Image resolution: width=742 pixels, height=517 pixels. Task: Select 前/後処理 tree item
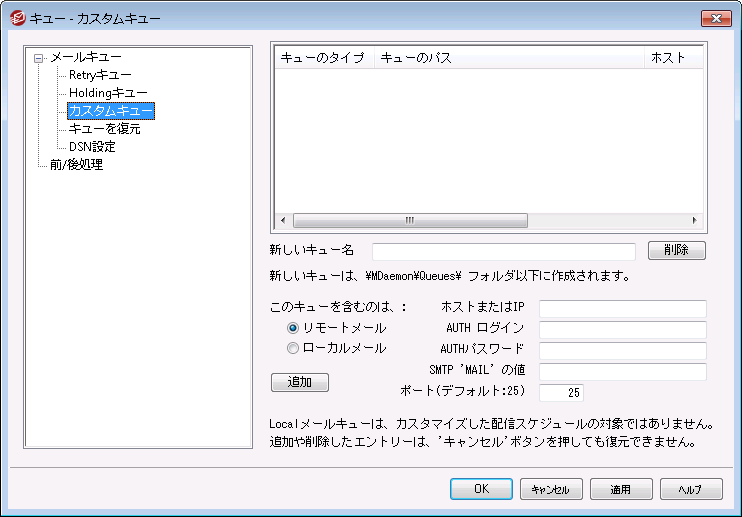[x=76, y=165]
